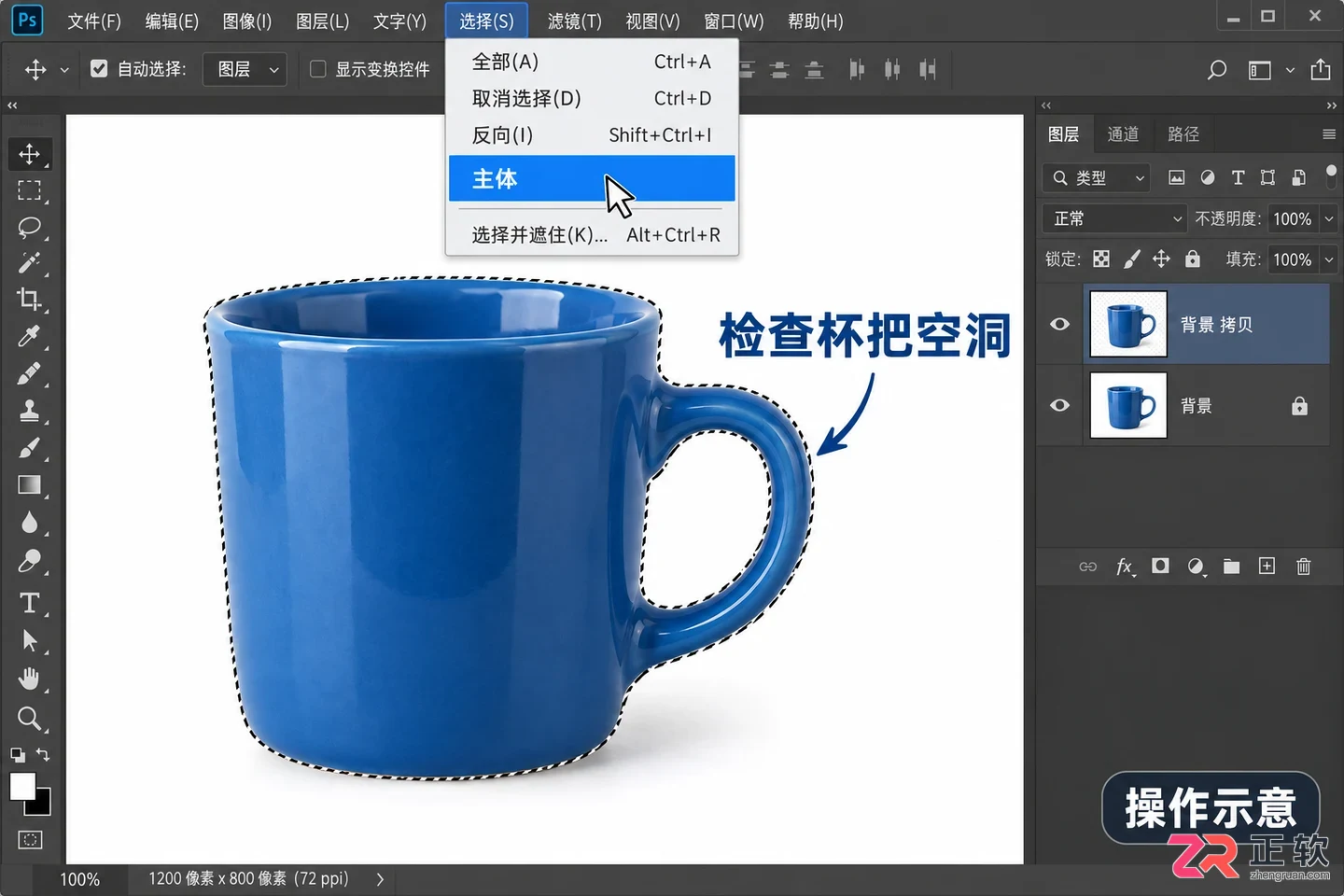The width and height of the screenshot is (1344, 896).
Task: Click the share export icon
Action: tap(1321, 70)
